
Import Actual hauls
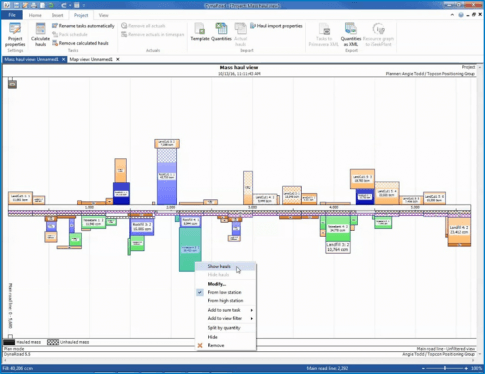click(240, 35)
